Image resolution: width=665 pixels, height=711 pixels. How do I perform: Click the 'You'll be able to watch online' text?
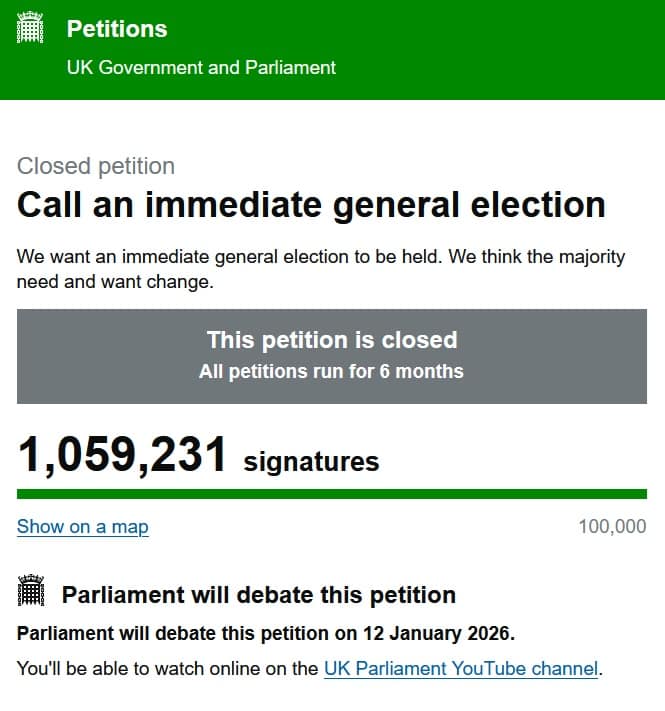pos(168,668)
